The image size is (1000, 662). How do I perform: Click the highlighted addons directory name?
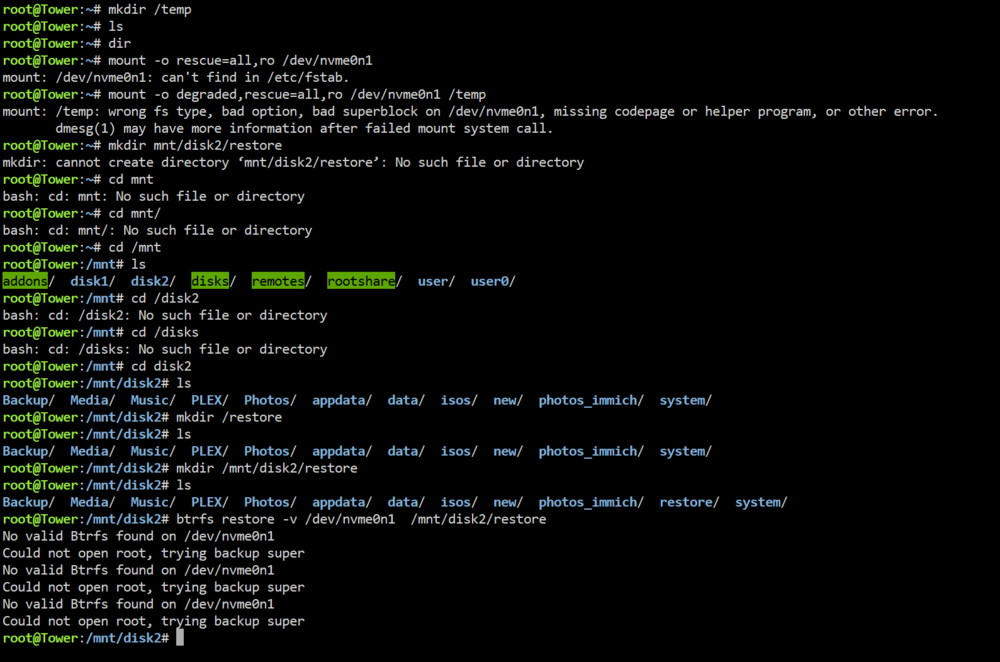click(25, 281)
